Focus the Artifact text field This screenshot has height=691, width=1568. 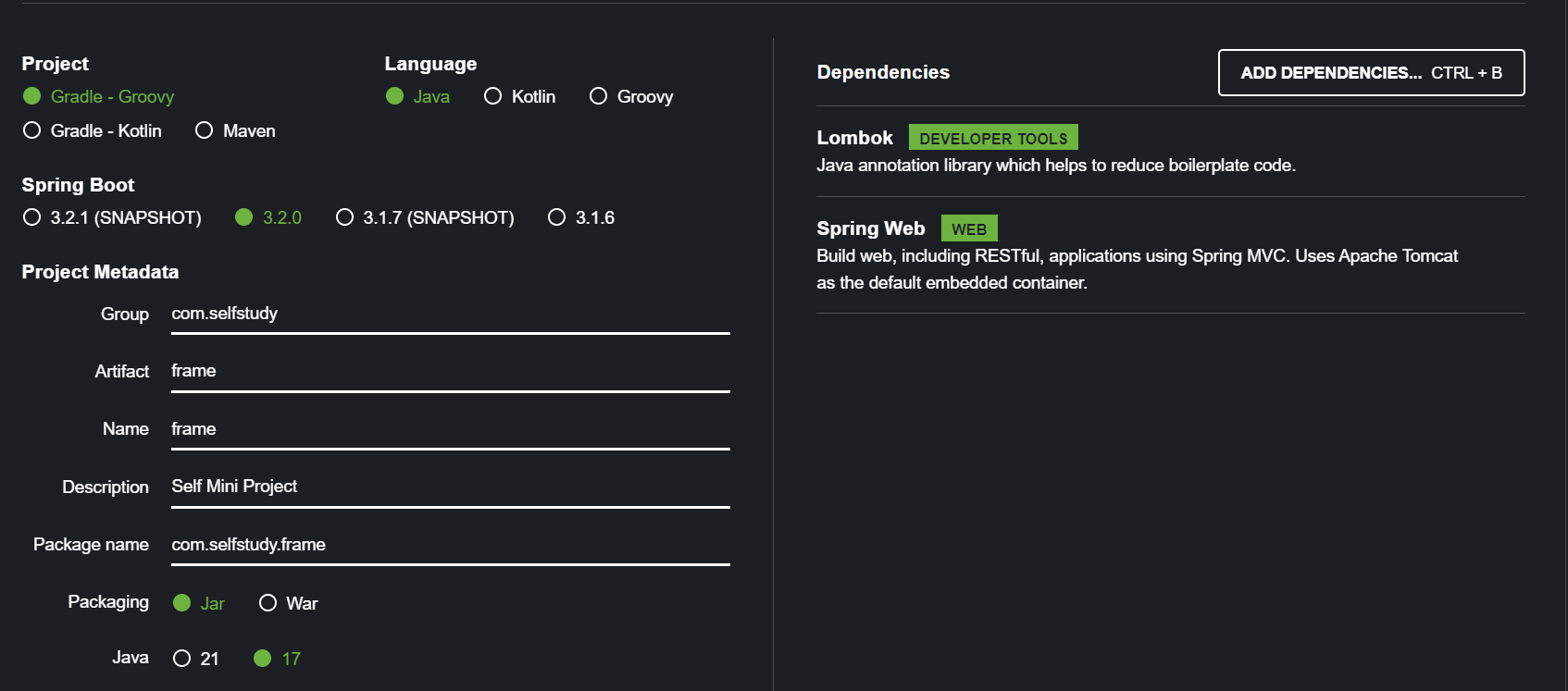point(451,372)
